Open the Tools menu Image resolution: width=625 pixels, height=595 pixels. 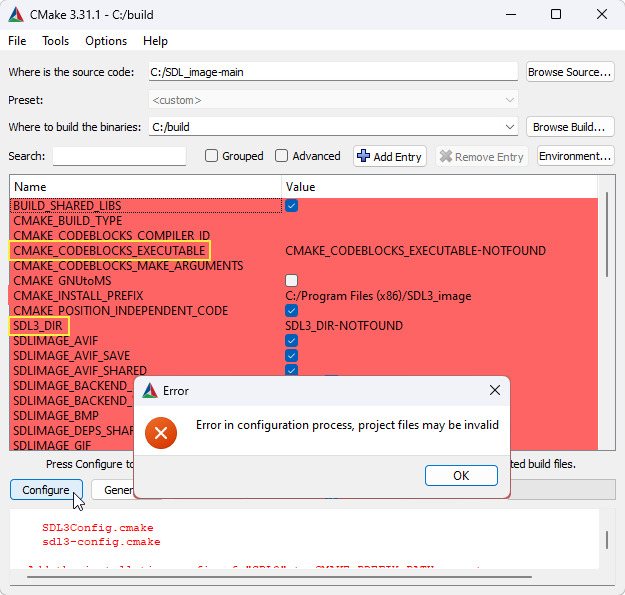[56, 41]
